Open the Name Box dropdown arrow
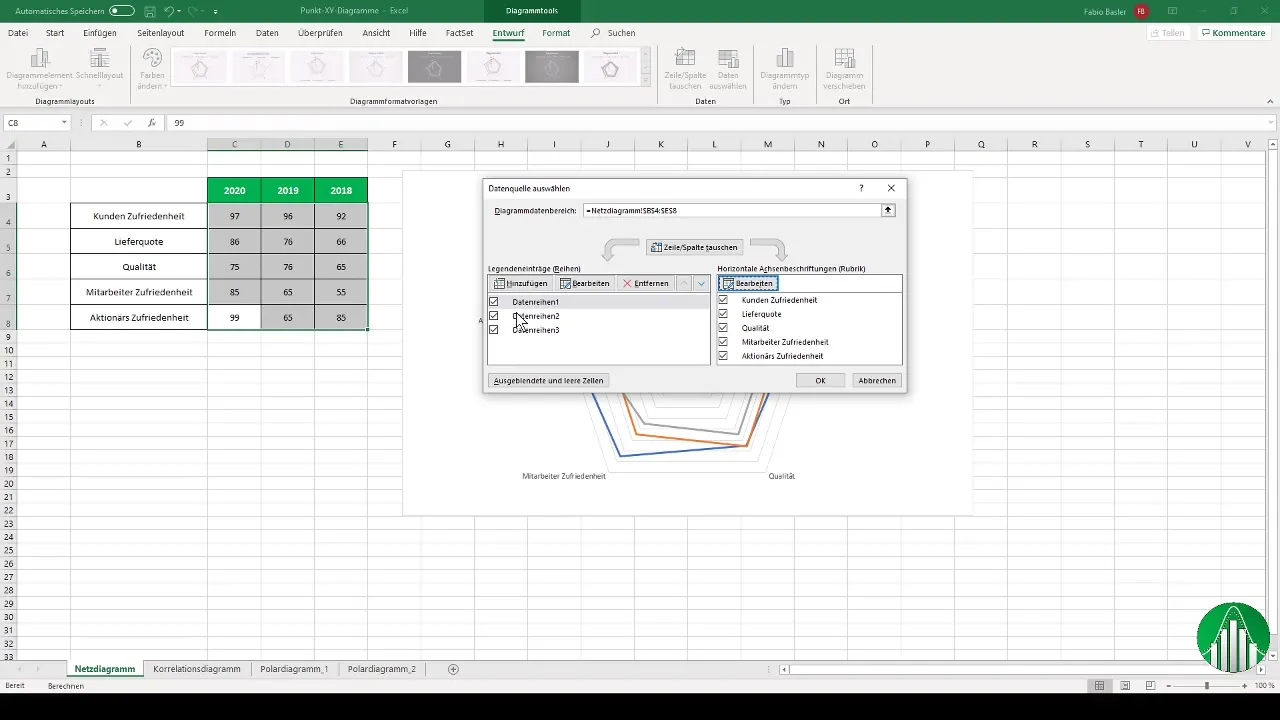Screen dimensions: 1280x720 click(64, 123)
